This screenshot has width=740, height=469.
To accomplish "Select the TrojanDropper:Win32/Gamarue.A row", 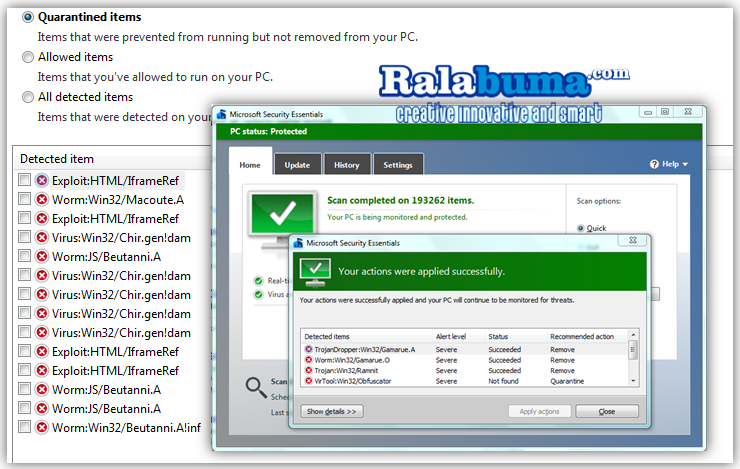I will [x=465, y=350].
